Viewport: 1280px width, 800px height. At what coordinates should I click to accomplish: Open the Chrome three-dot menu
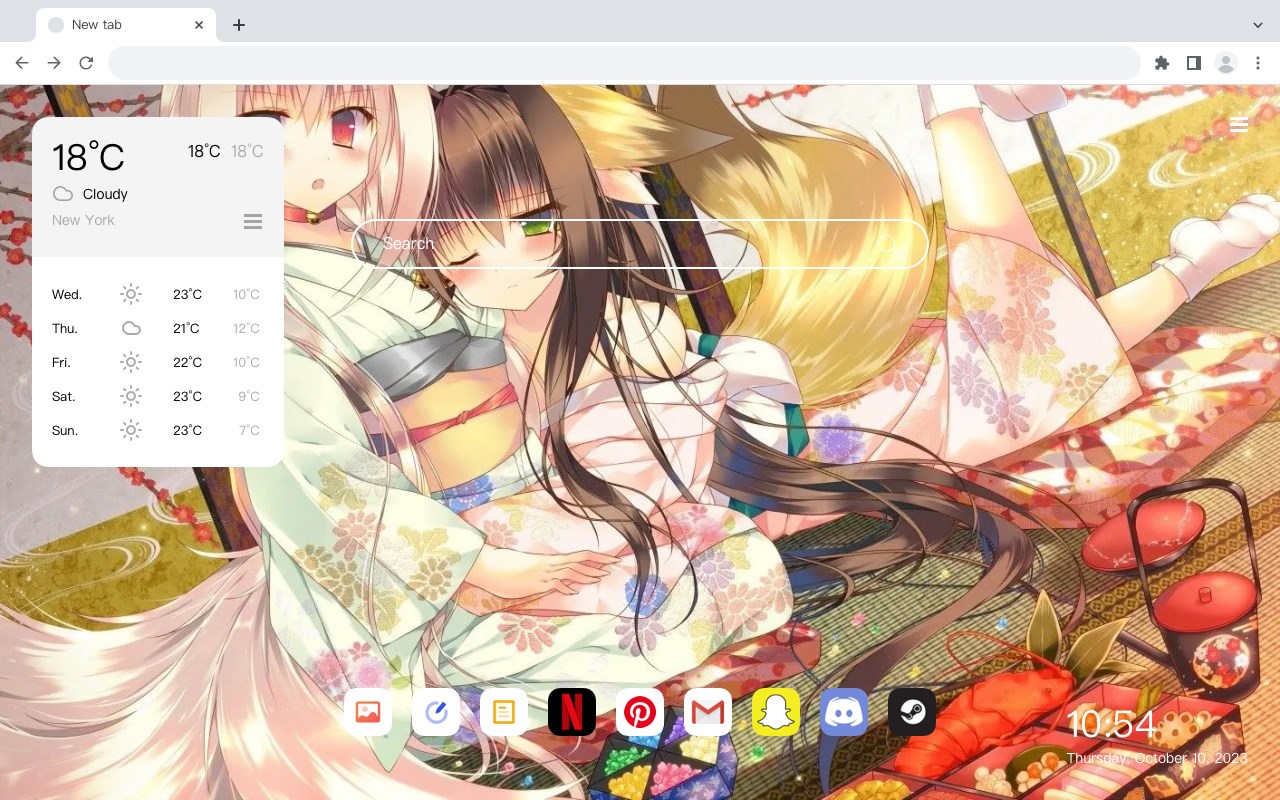1258,63
